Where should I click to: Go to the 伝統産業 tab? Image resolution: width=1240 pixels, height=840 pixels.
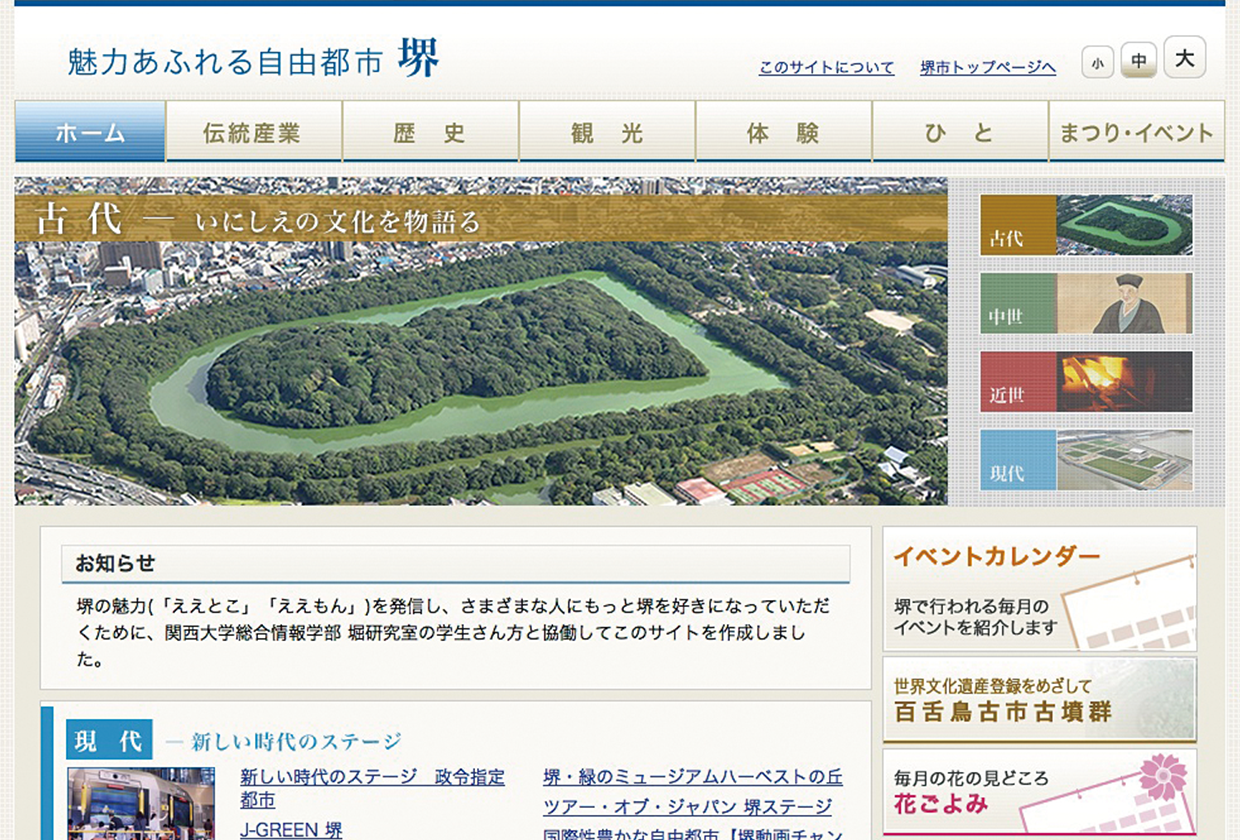coord(253,132)
